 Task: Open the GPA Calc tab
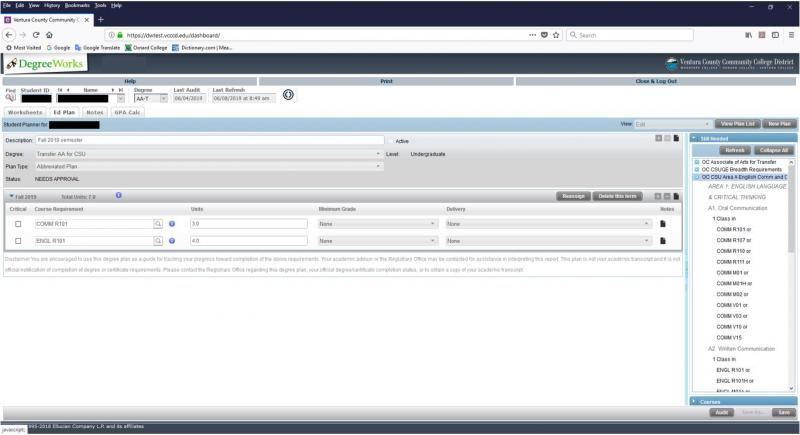pos(128,112)
